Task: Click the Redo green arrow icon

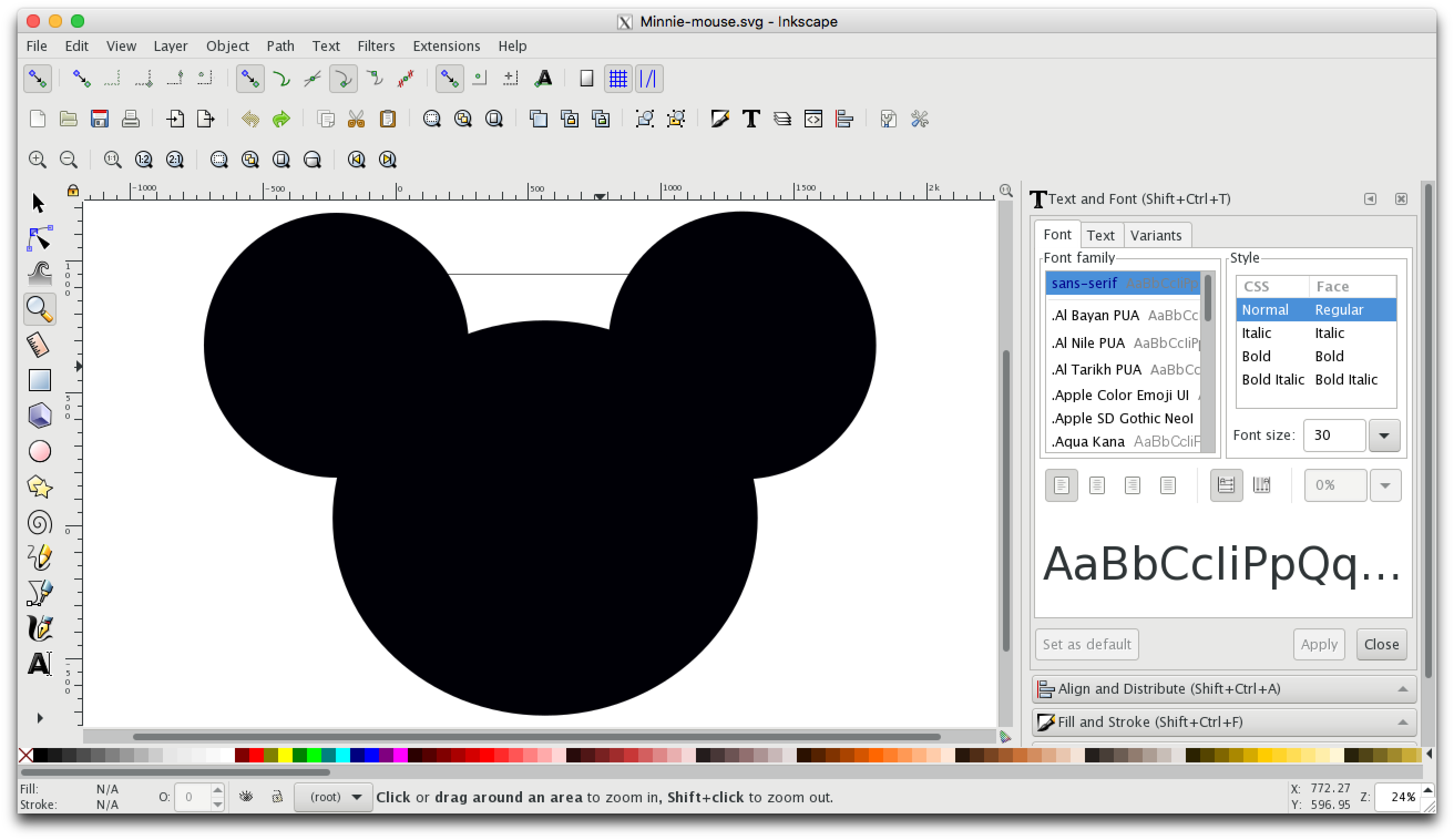Action: [281, 119]
